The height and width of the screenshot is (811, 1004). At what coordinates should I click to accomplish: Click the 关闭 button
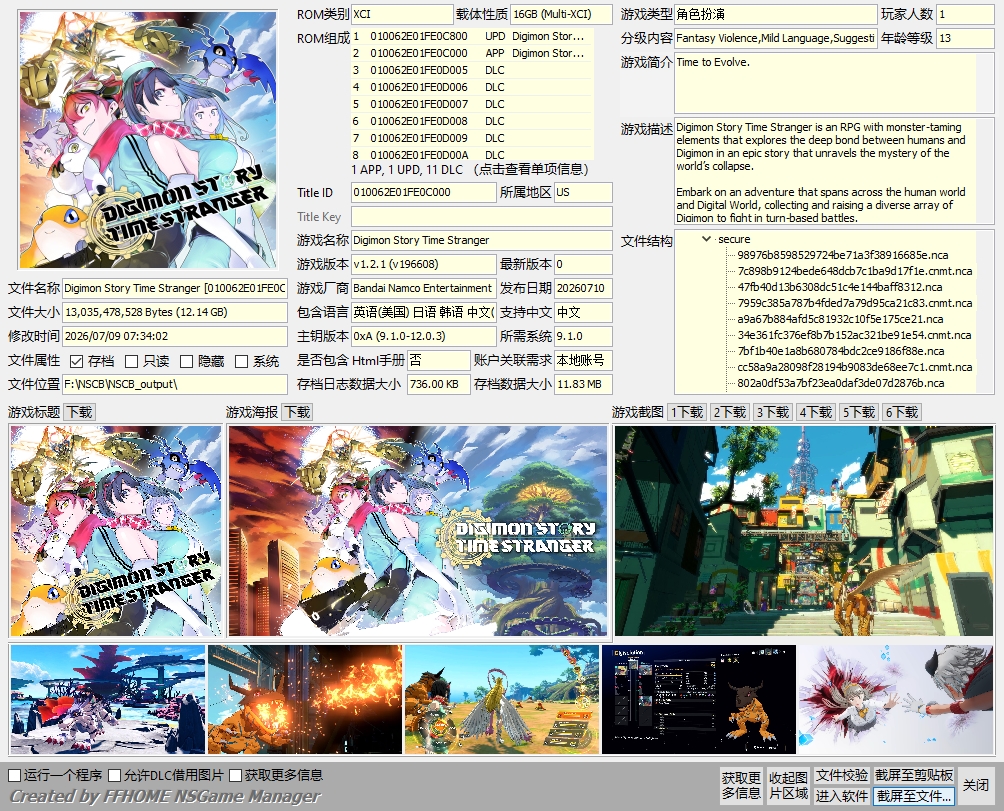click(x=976, y=785)
